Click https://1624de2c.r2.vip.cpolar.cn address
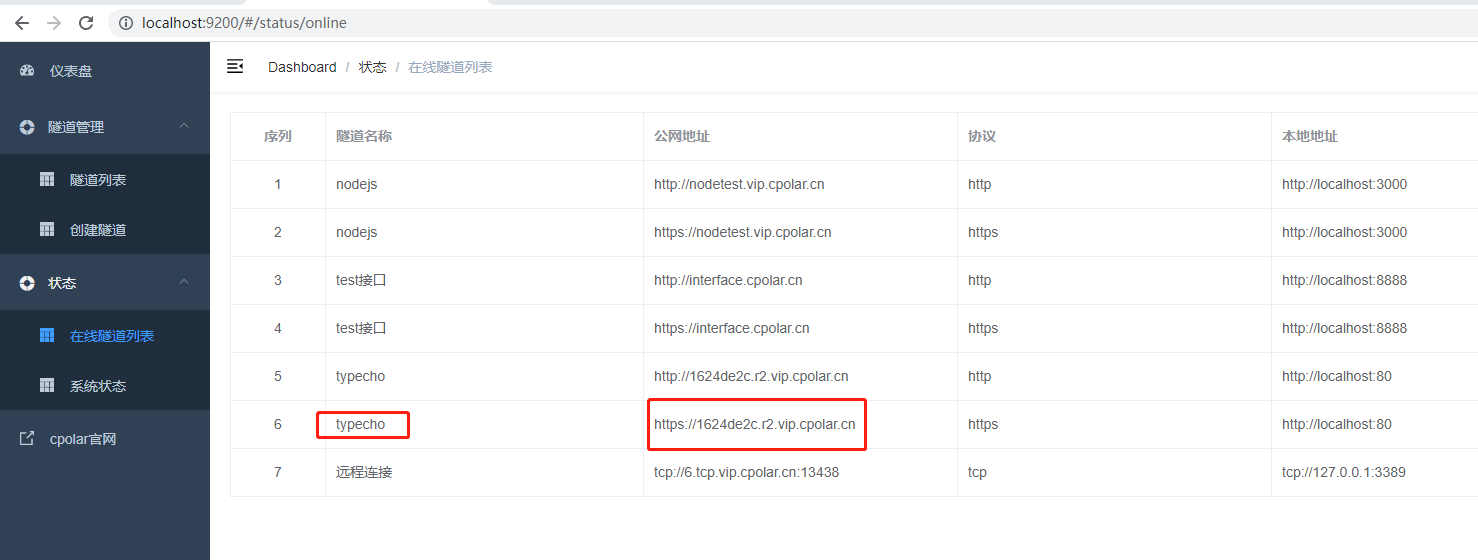 pyautogui.click(x=755, y=424)
